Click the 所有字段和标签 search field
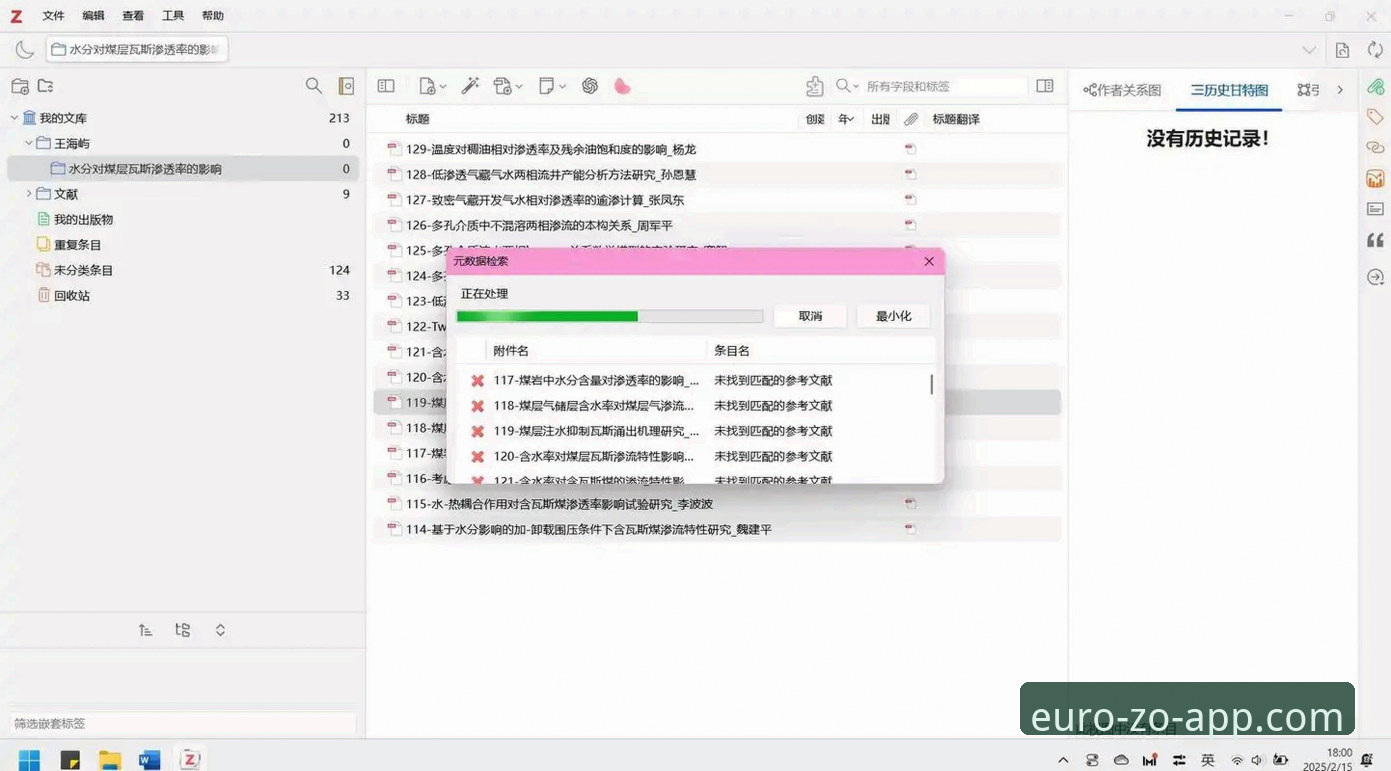 pyautogui.click(x=944, y=86)
